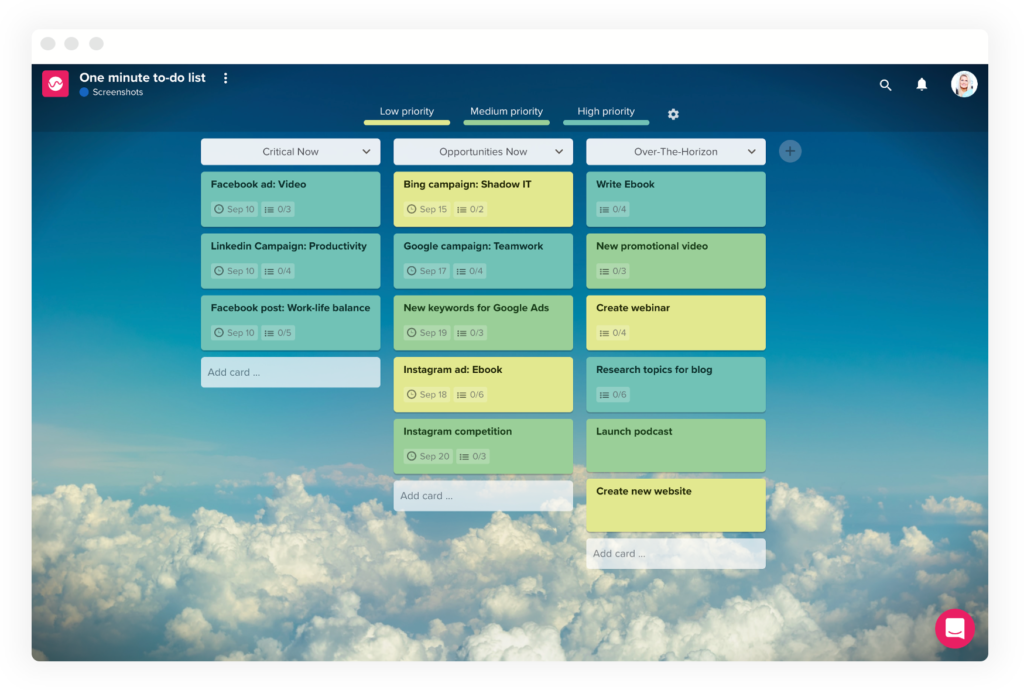Screen dimensions: 1024x690
Task: Add a new list with plus button
Action: (790, 151)
